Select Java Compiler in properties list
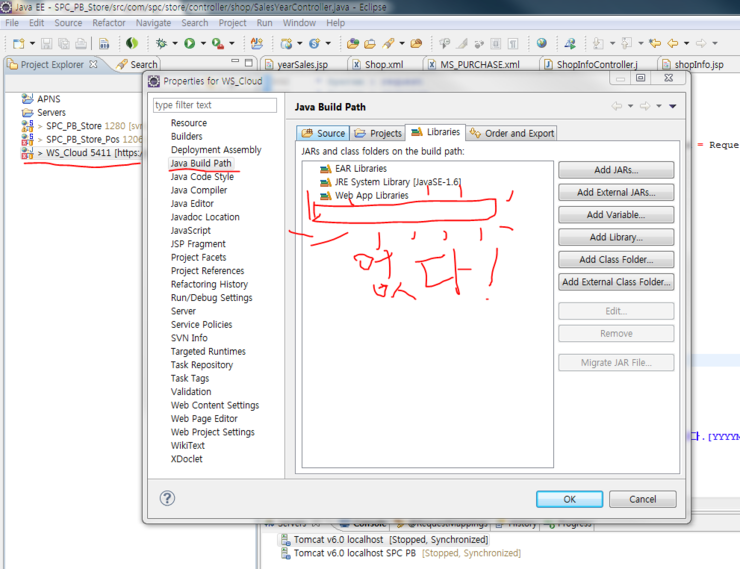The image size is (740, 569). point(199,190)
